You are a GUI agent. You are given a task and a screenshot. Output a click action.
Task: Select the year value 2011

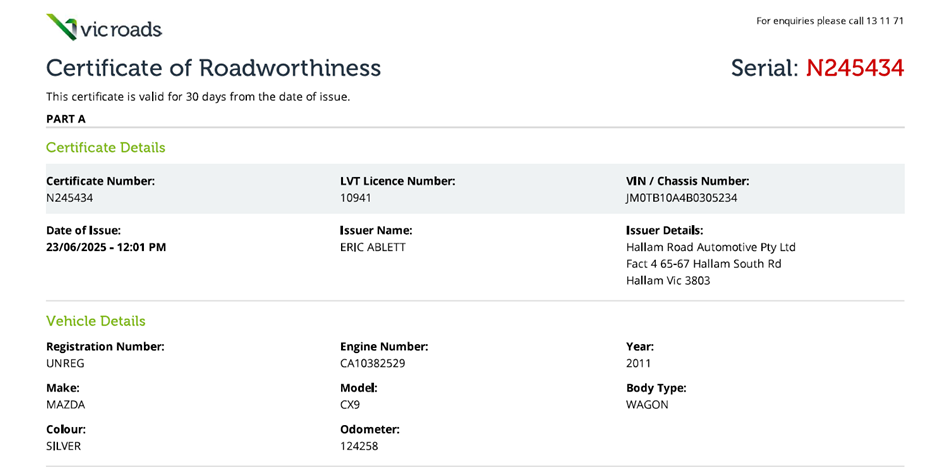click(638, 363)
